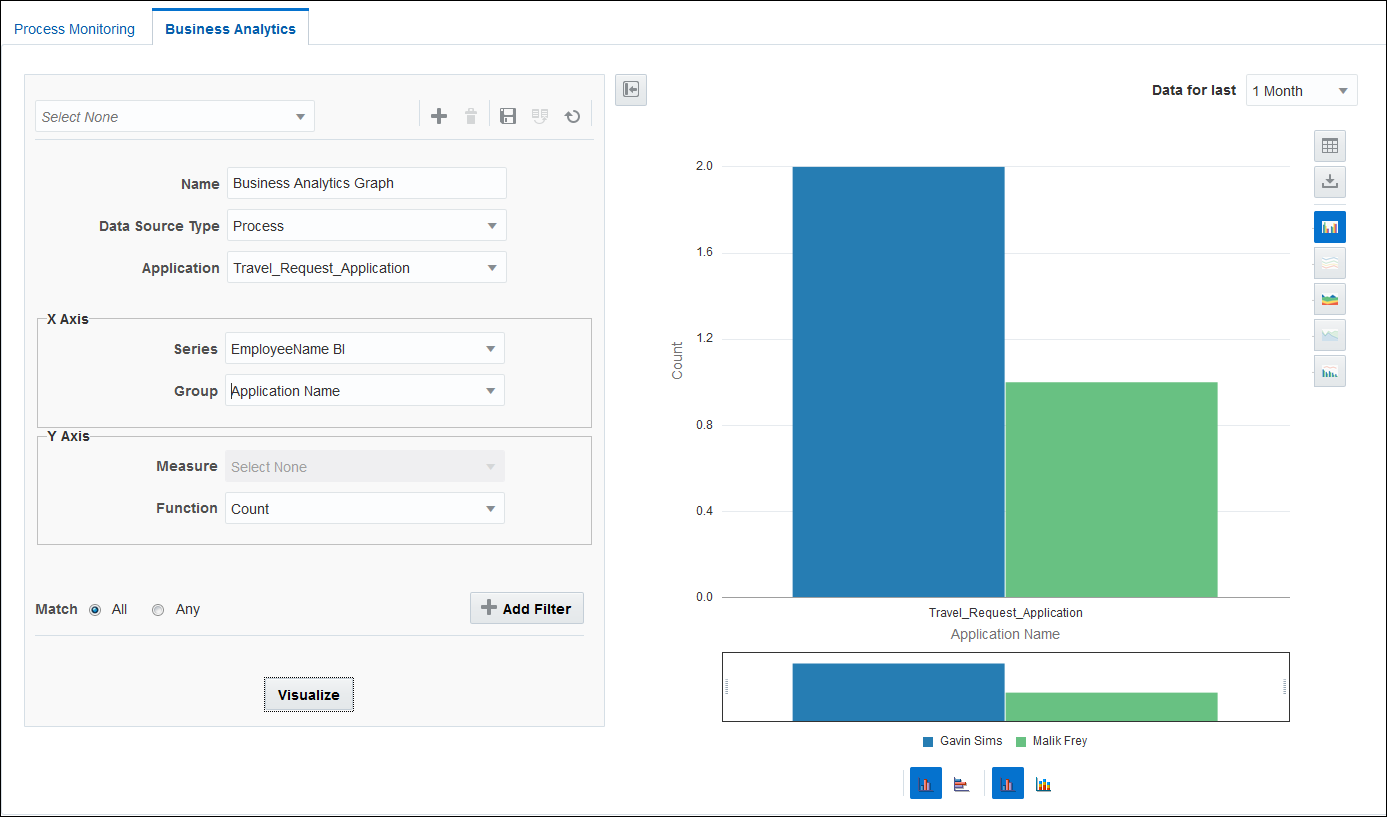Click the revert icon in the form toolbar
The height and width of the screenshot is (817, 1387).
point(572,116)
